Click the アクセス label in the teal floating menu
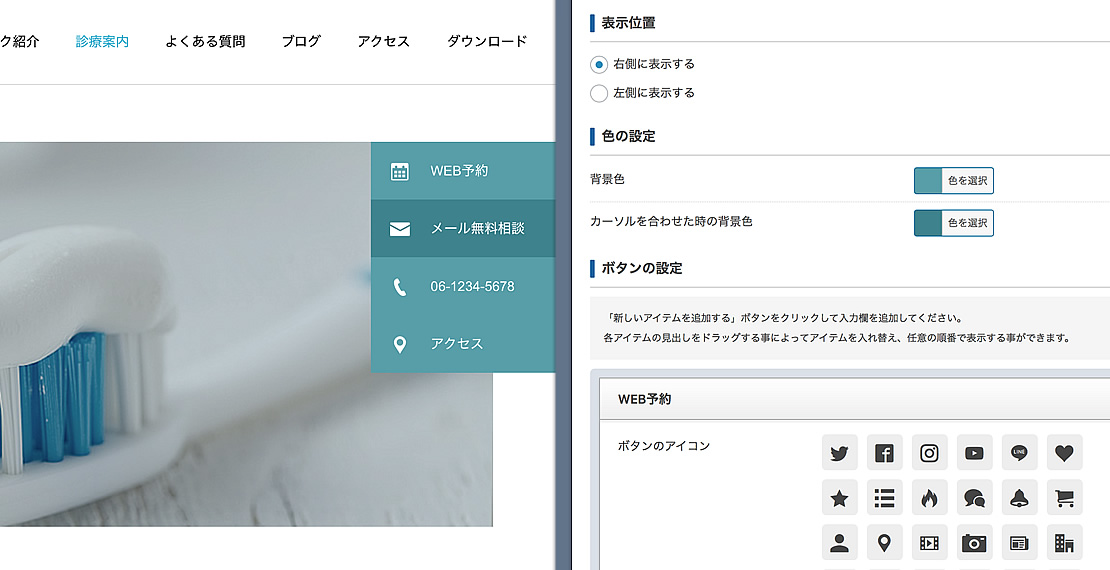Screen dimensions: 1110x570 [457, 344]
